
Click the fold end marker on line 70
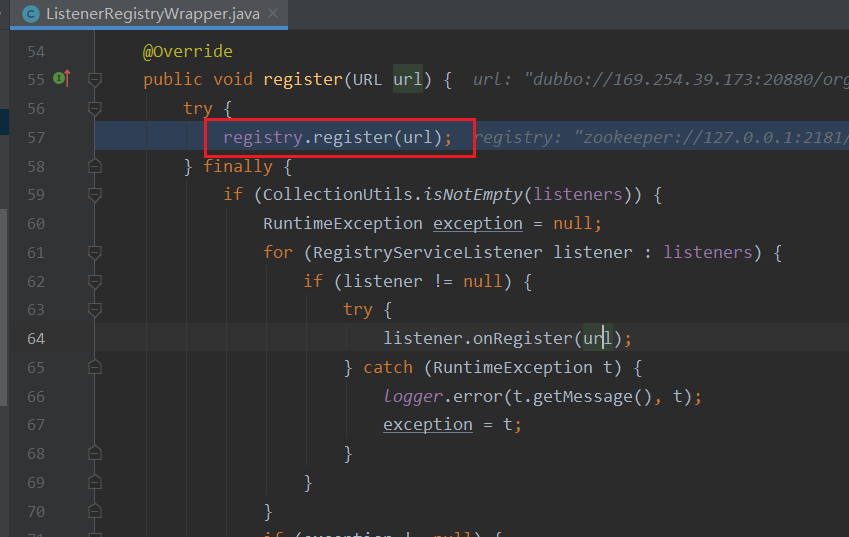(95, 512)
